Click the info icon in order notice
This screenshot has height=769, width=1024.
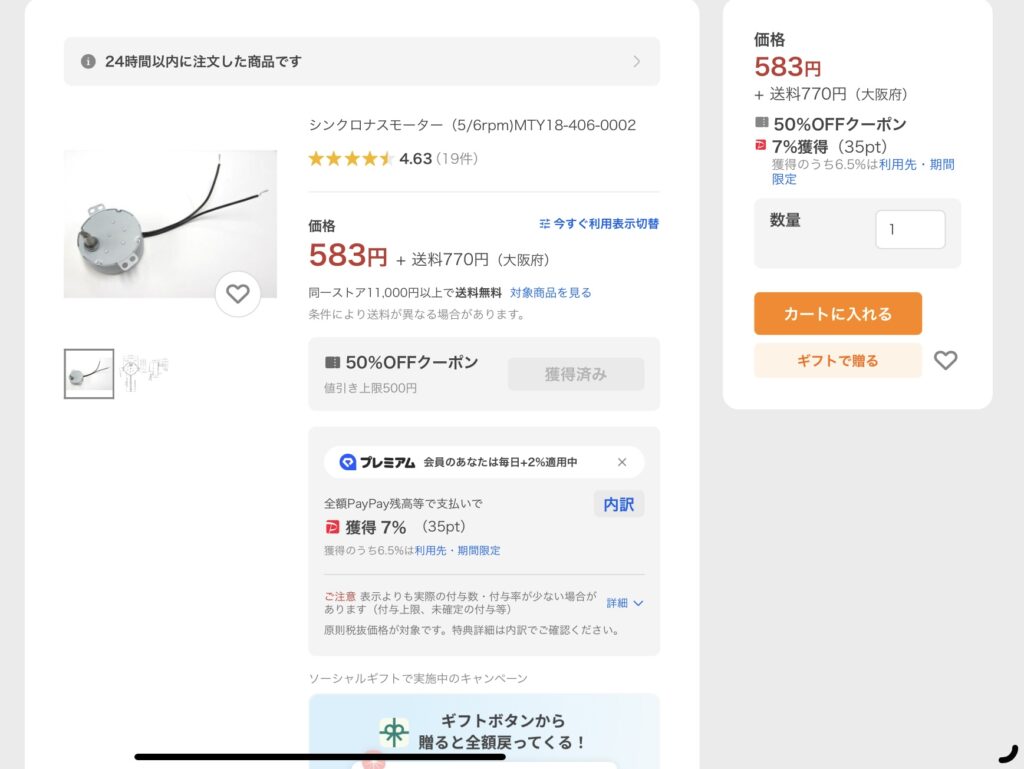pyautogui.click(x=88, y=61)
